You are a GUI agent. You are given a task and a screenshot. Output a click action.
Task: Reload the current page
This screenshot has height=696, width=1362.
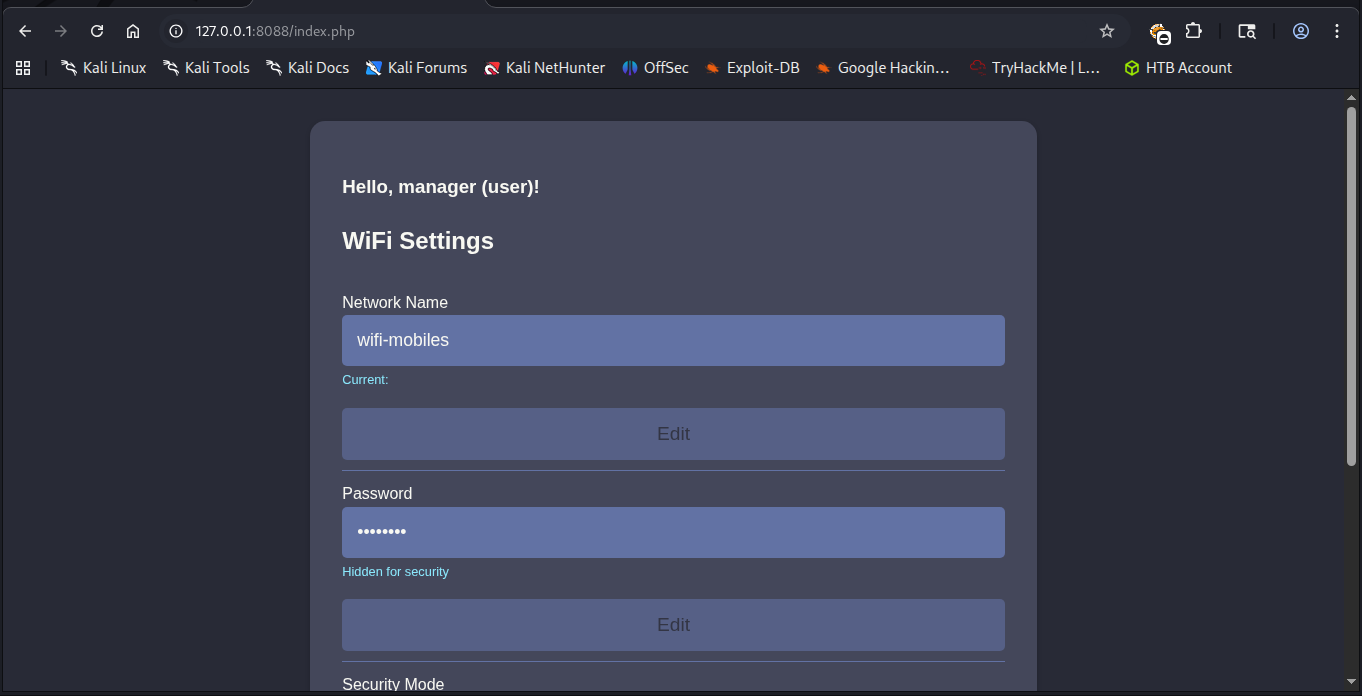tap(97, 31)
